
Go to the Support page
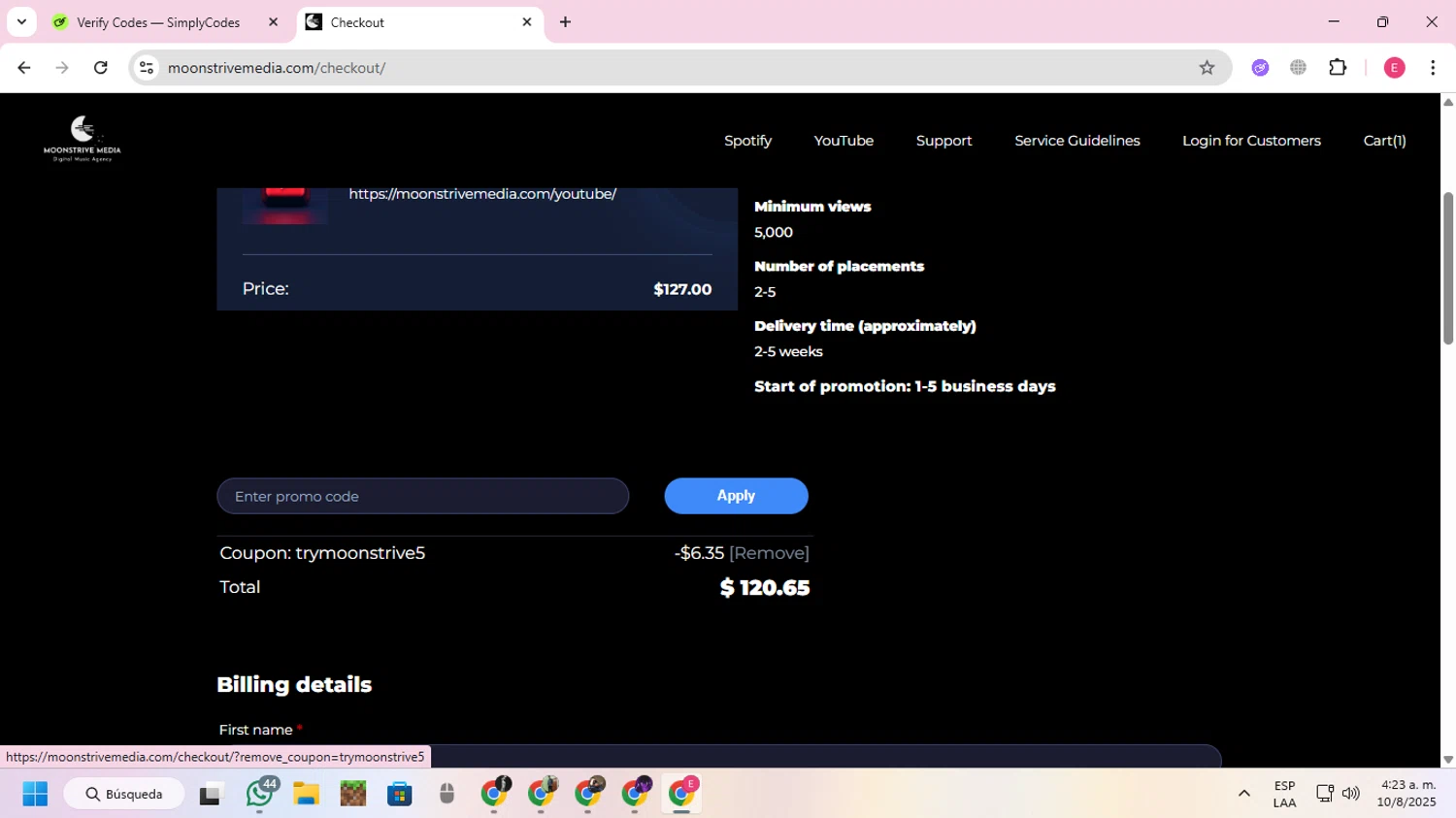pos(943,141)
